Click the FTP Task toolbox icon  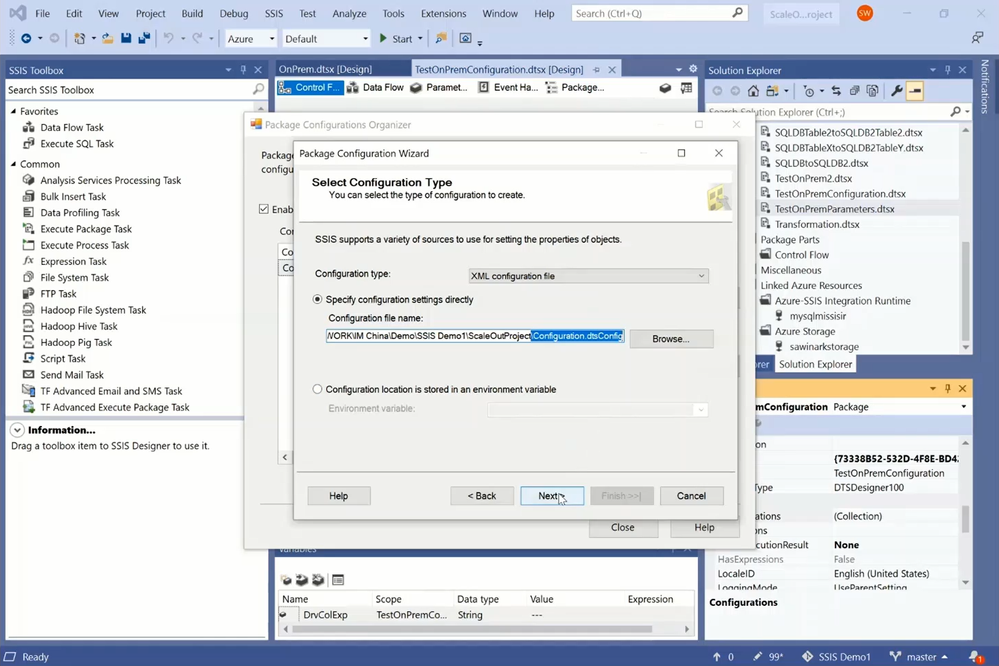[29, 293]
